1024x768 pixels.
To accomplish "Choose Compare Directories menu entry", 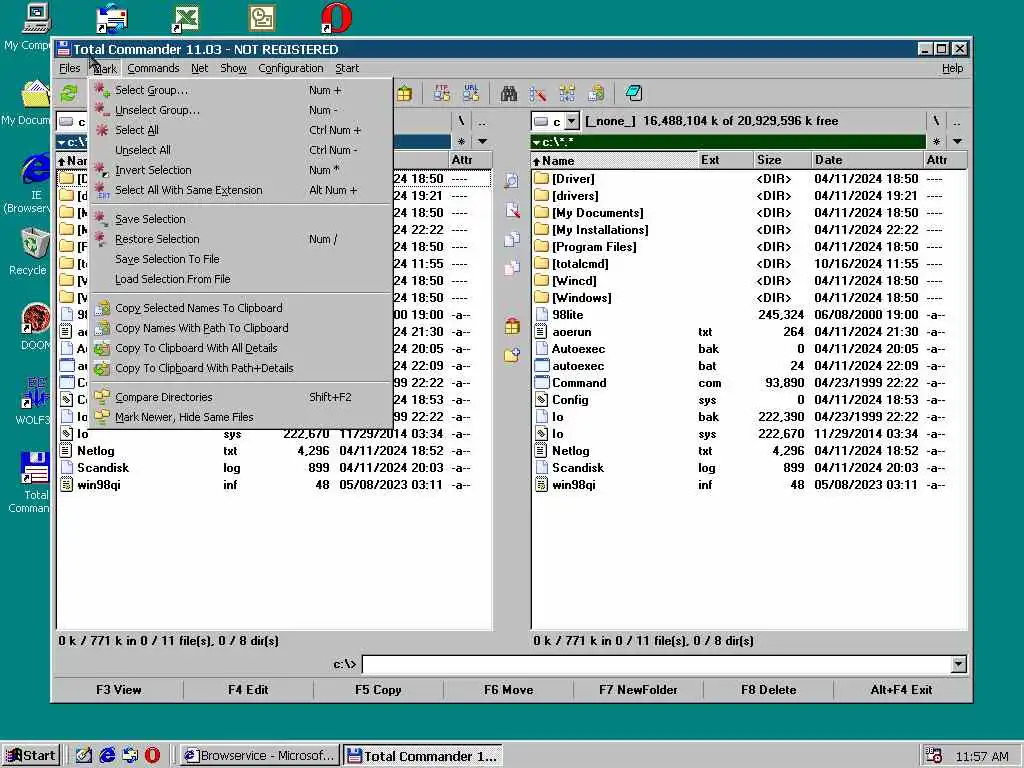I will coord(240,397).
